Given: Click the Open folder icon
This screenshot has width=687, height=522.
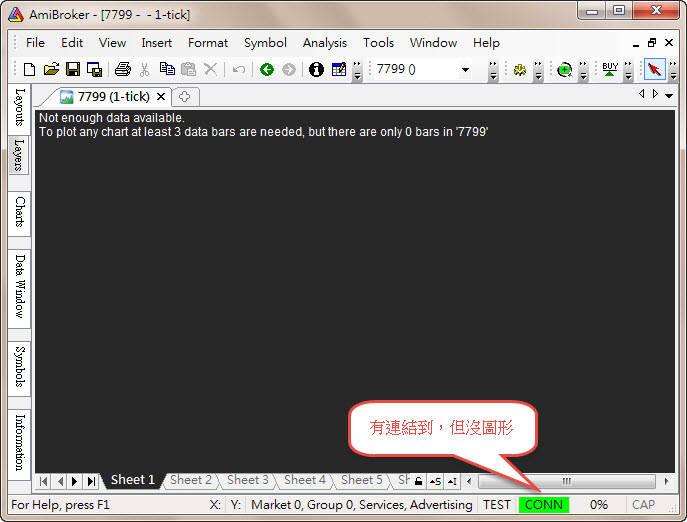Looking at the screenshot, I should (51, 69).
